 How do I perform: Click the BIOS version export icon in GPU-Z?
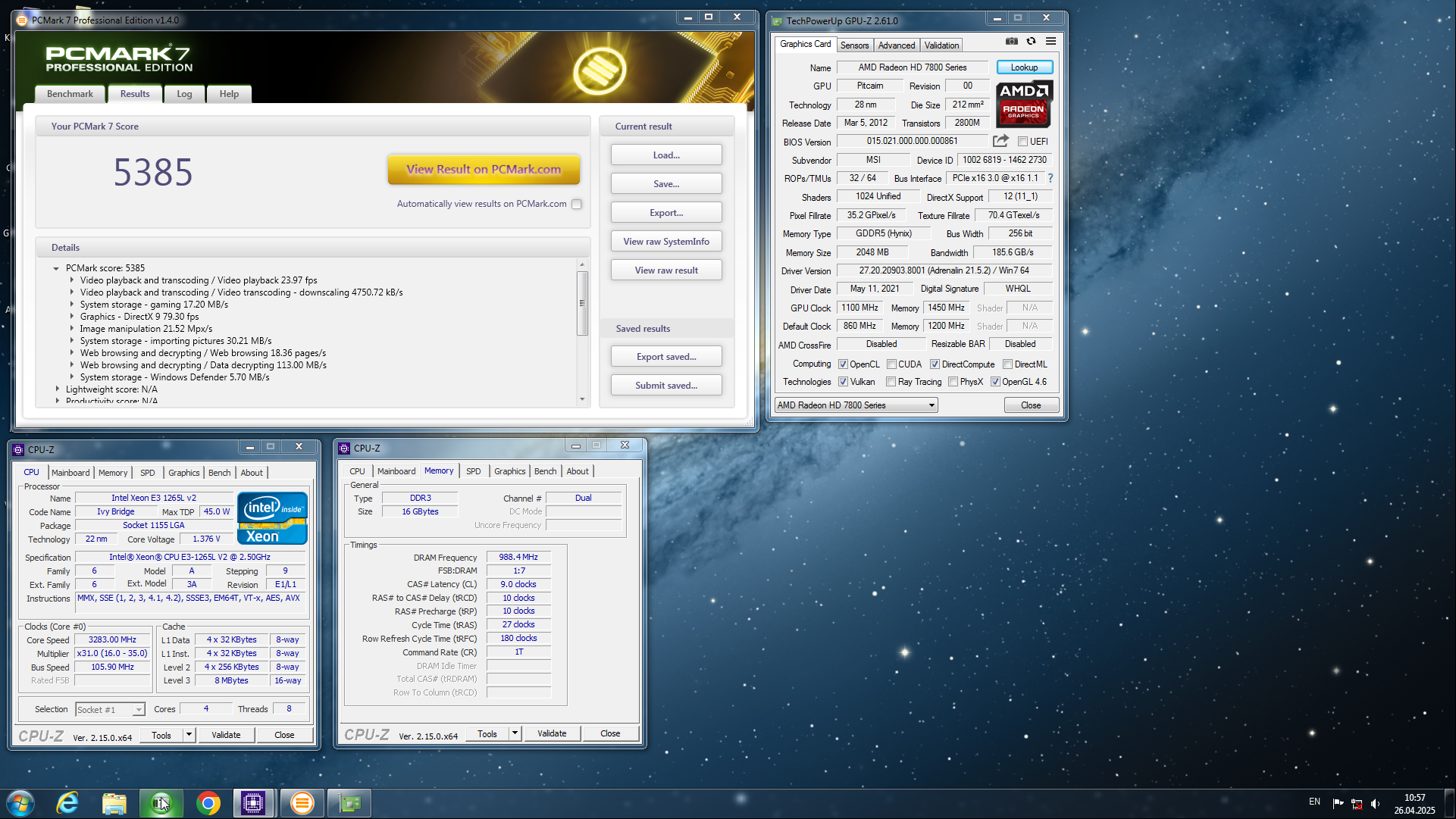(x=1000, y=141)
